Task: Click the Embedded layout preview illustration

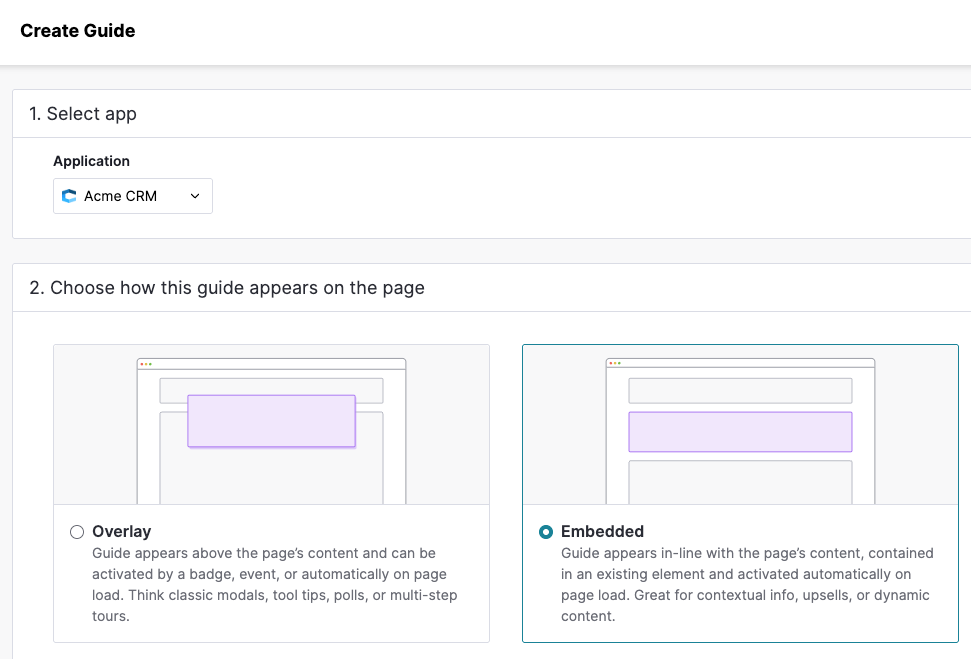Action: [x=740, y=425]
